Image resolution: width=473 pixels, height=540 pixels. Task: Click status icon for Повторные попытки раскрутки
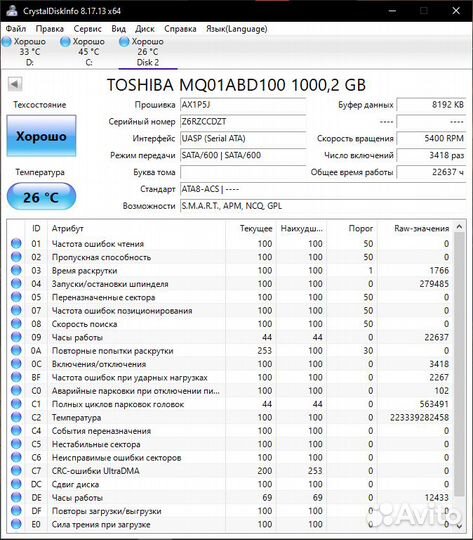click(x=16, y=351)
